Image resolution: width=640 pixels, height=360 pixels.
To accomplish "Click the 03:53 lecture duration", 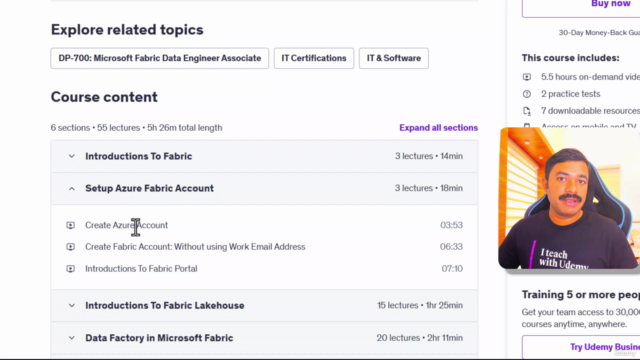I will tap(451, 225).
